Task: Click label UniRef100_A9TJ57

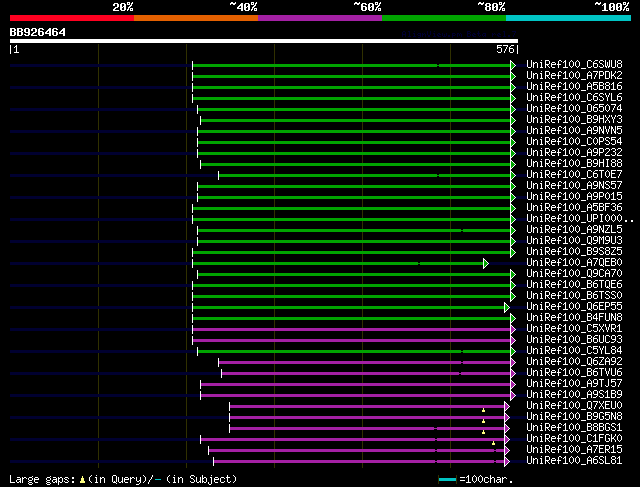Action: (x=574, y=384)
